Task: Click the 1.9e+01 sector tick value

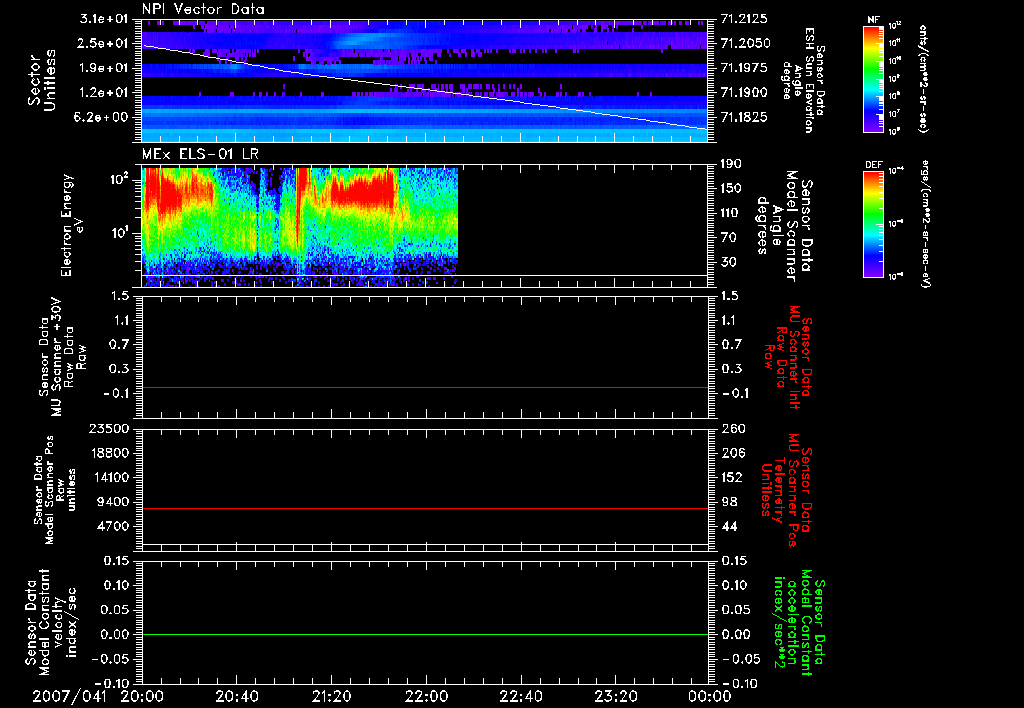Action: coord(104,68)
